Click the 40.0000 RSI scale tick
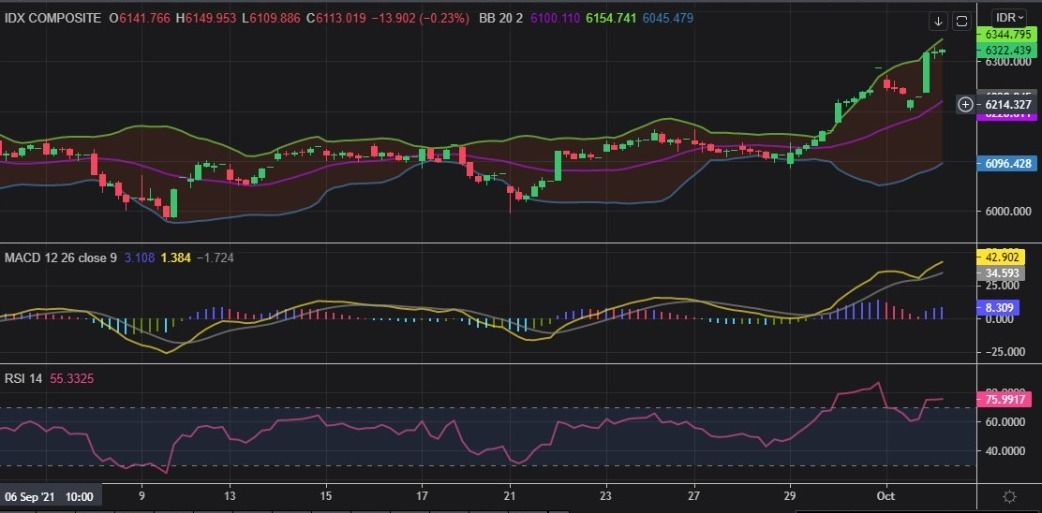1042x513 pixels. tap(1006, 451)
